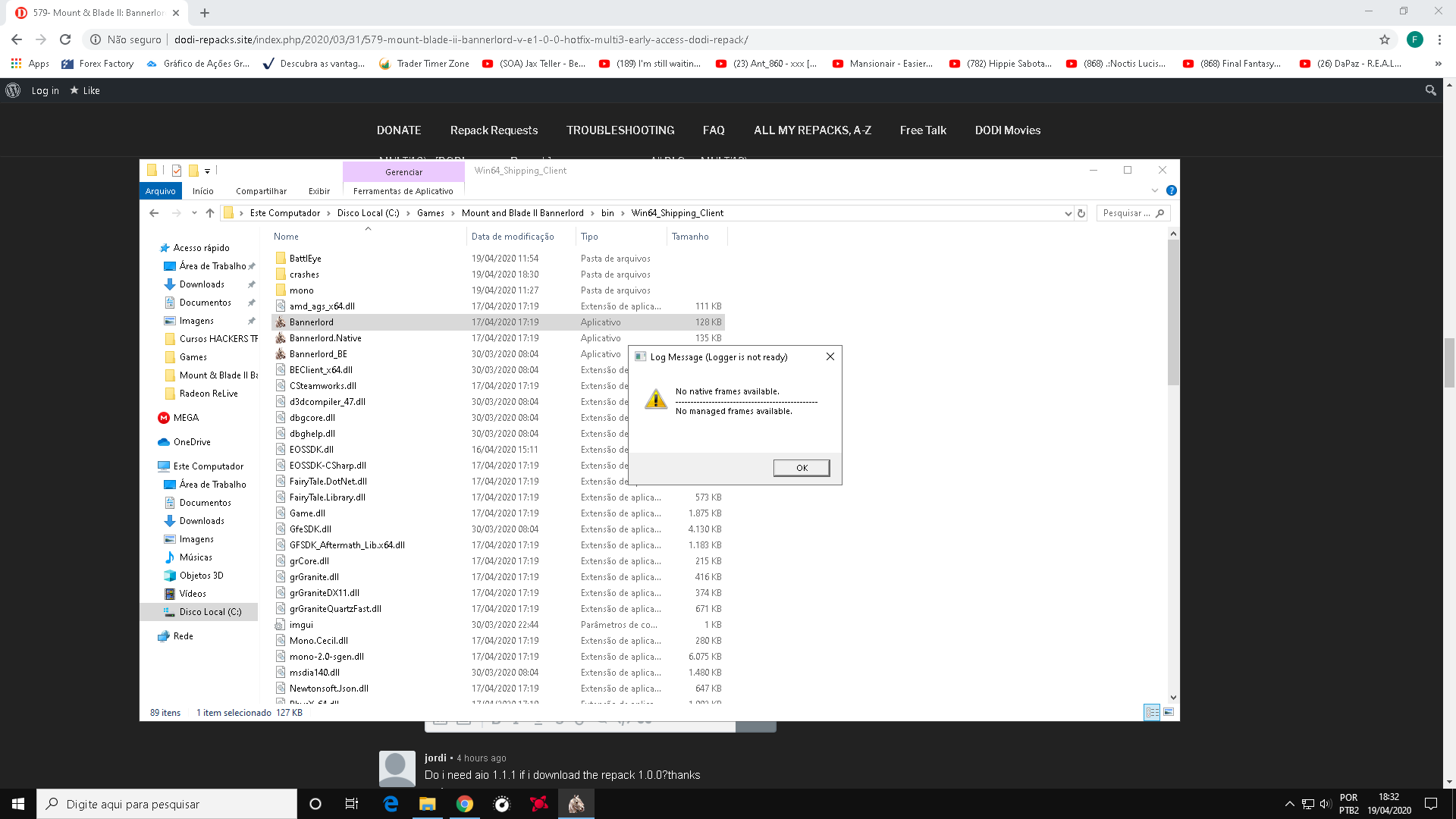This screenshot has height=819, width=1456.
Task: Open Chrome three-dot menu
Action: [x=1439, y=39]
